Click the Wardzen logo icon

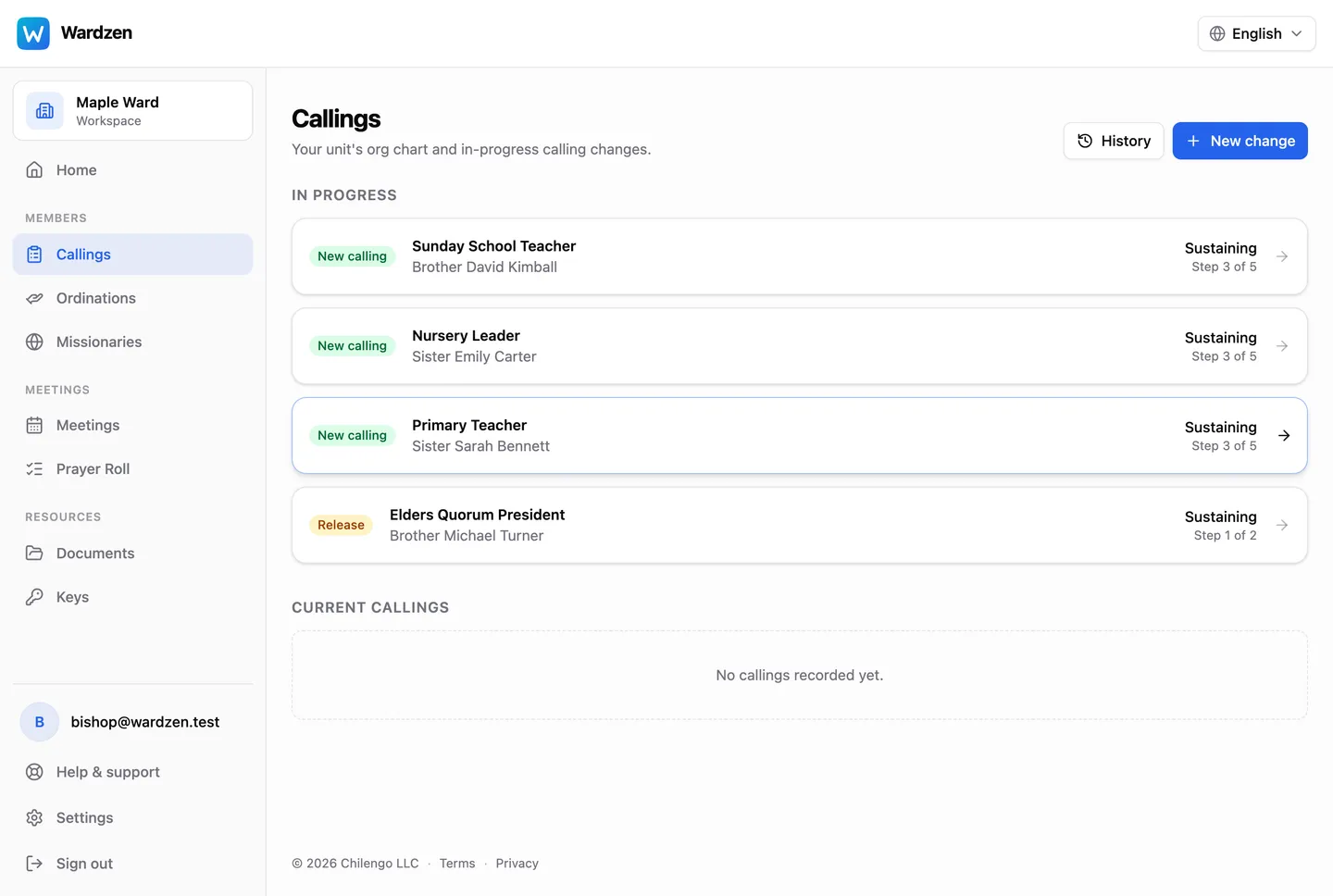33,33
